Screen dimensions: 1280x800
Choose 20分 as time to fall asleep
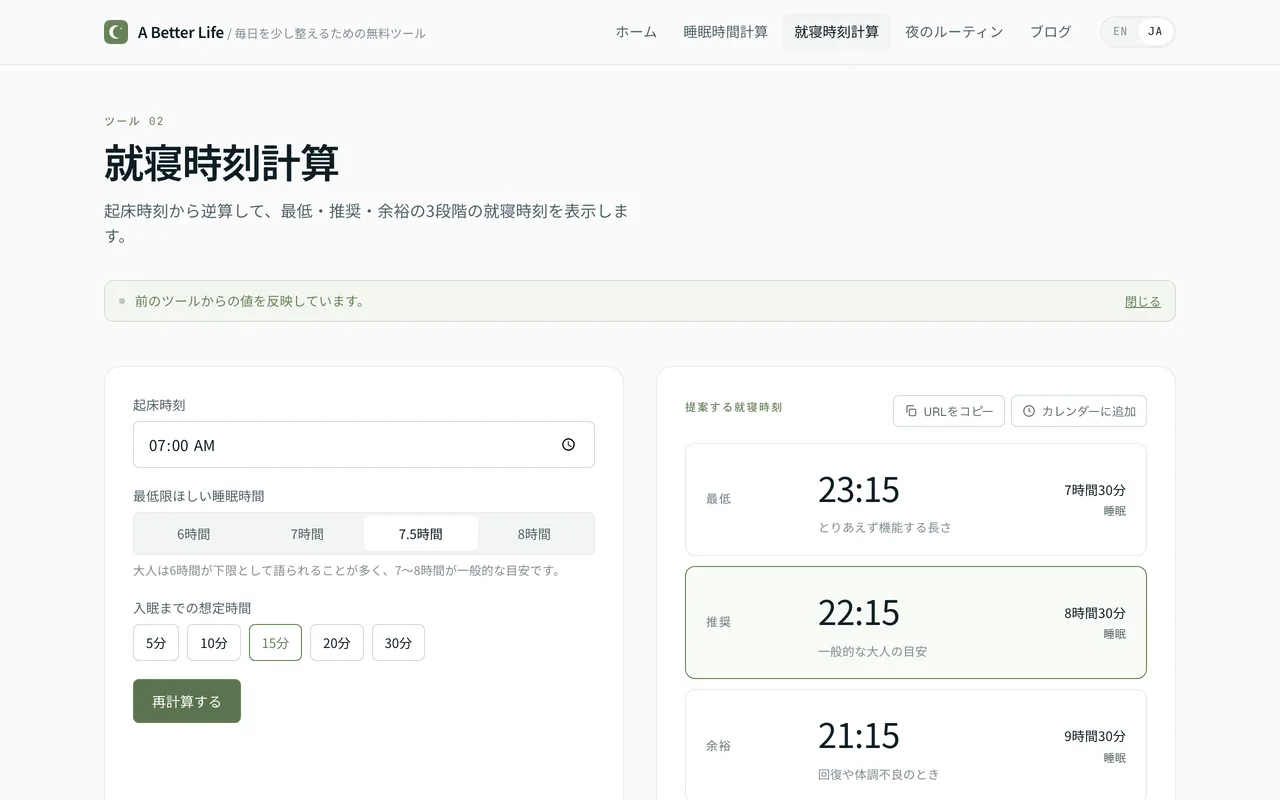coord(337,643)
